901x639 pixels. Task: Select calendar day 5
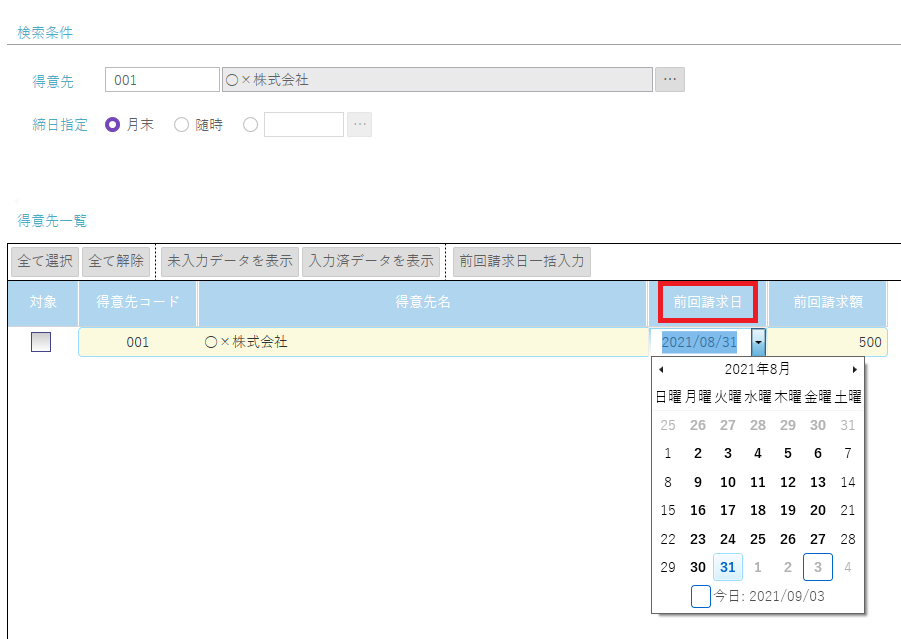(x=788, y=453)
